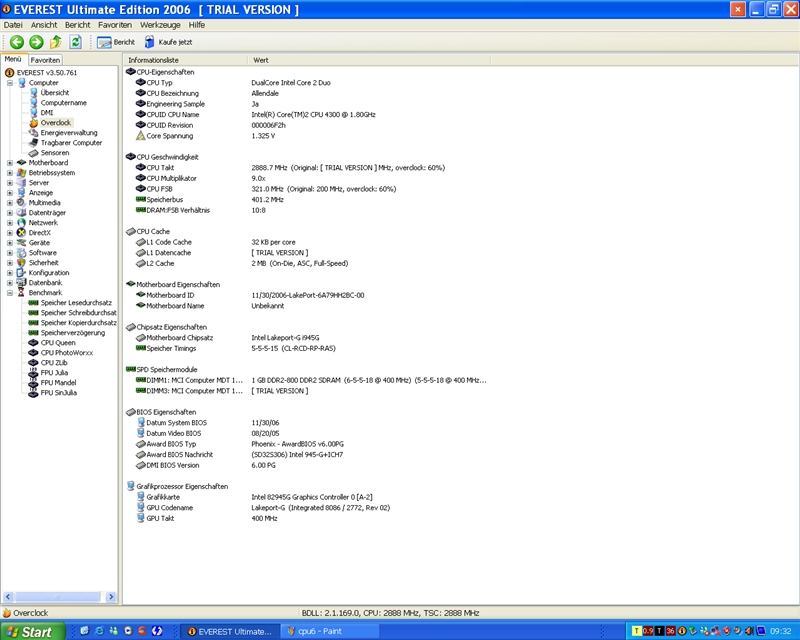Select Computername in the tree

pos(63,103)
